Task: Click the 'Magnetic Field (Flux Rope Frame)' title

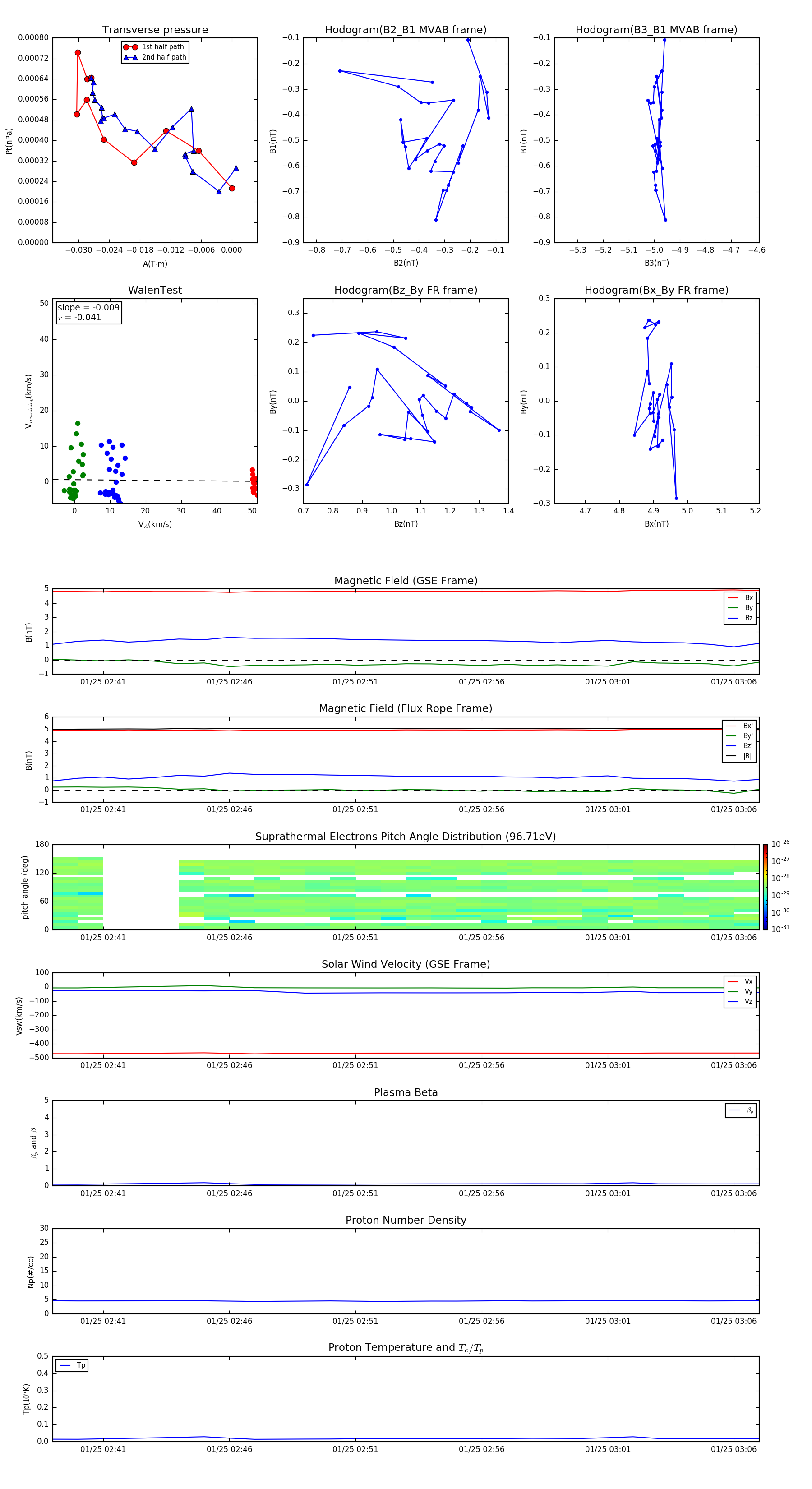Action: (x=406, y=709)
